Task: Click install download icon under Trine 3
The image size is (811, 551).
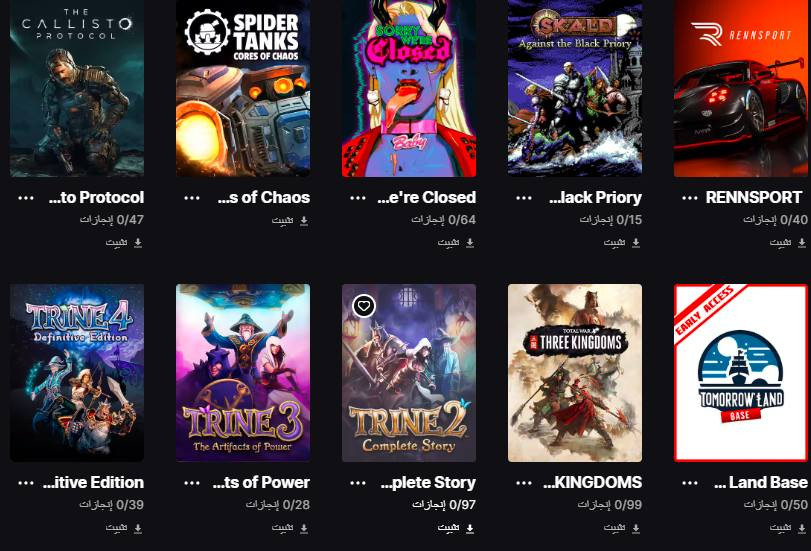Action: pos(304,528)
